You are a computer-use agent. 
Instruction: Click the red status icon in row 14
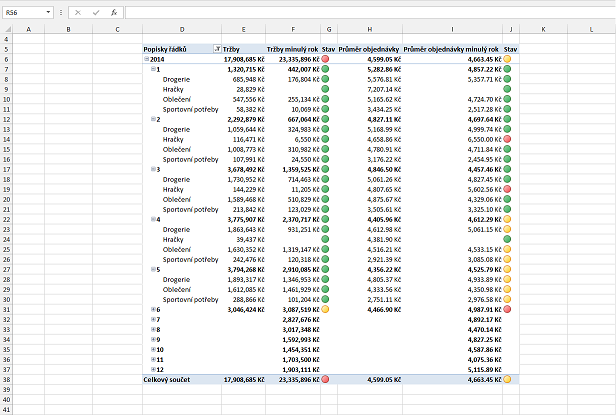click(x=507, y=139)
